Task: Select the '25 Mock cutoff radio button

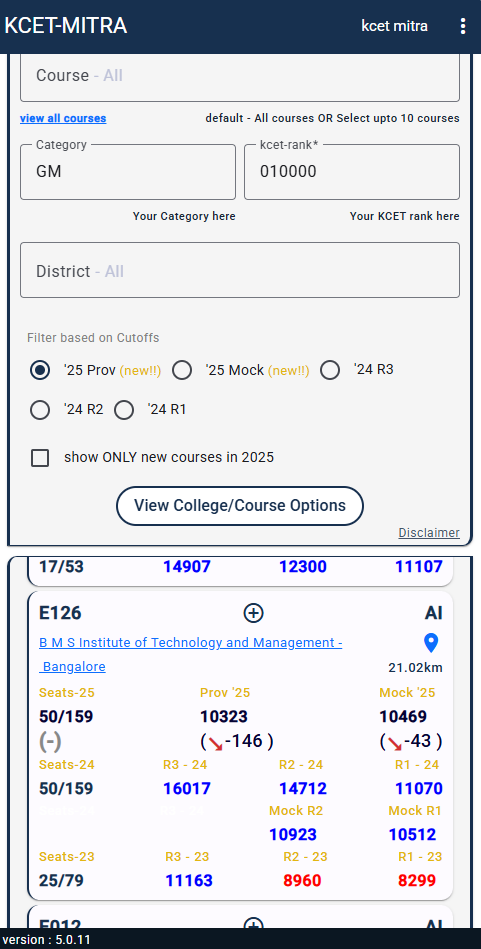Action: click(x=182, y=370)
